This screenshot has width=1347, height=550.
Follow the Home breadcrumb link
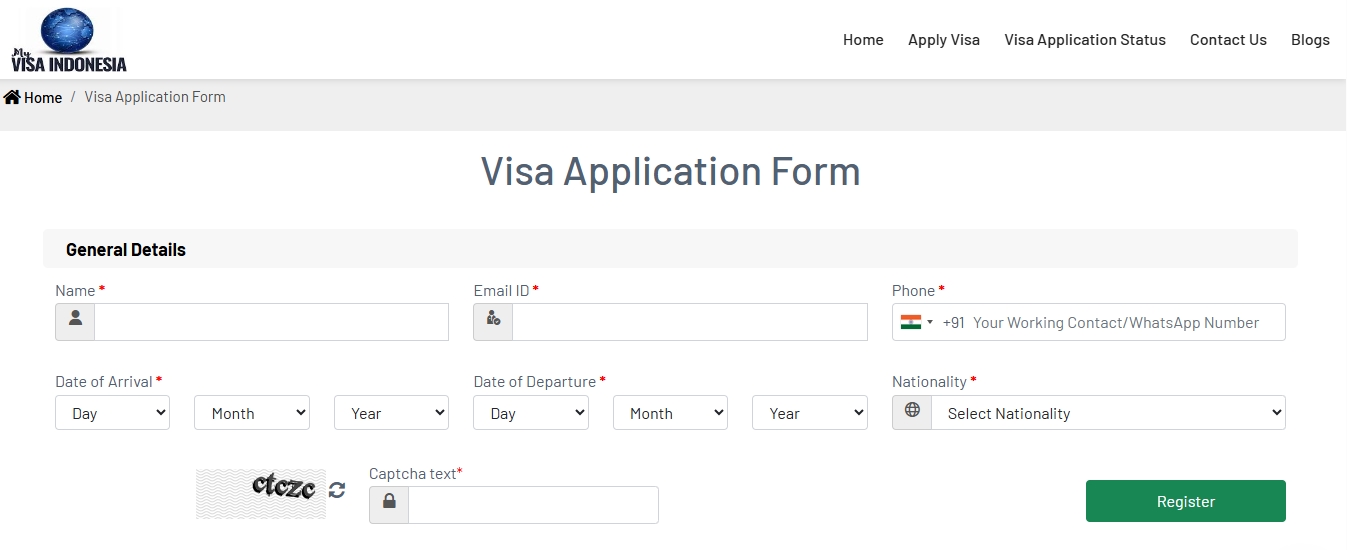tap(43, 97)
